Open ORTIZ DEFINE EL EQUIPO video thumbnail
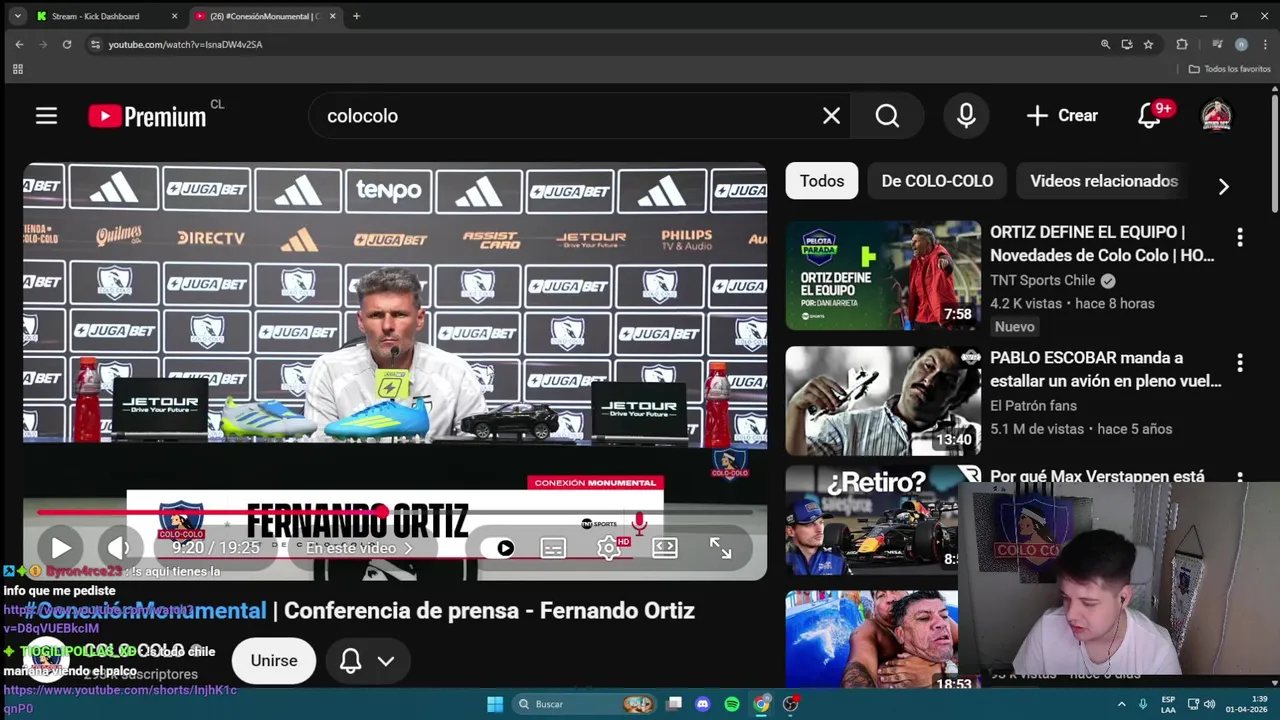The image size is (1280, 720). point(883,275)
